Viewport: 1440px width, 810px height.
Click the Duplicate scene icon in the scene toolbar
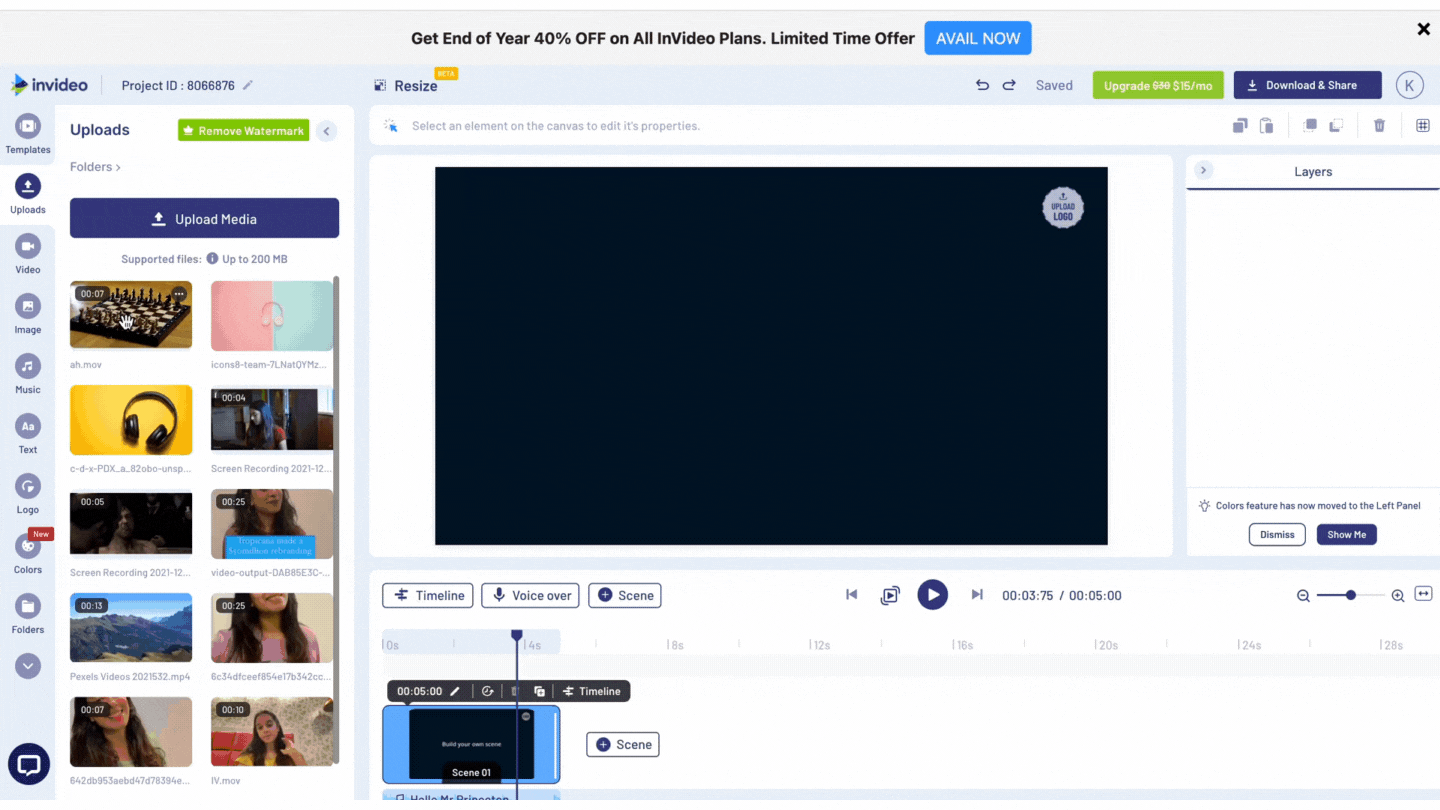click(x=540, y=691)
